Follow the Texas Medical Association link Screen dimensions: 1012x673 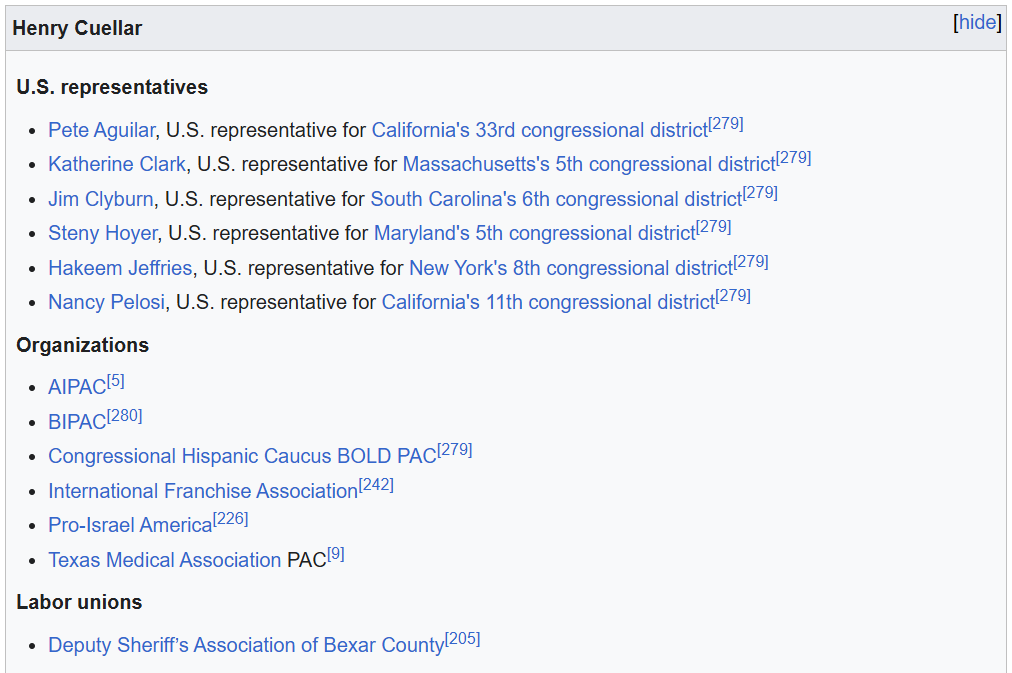(165, 560)
